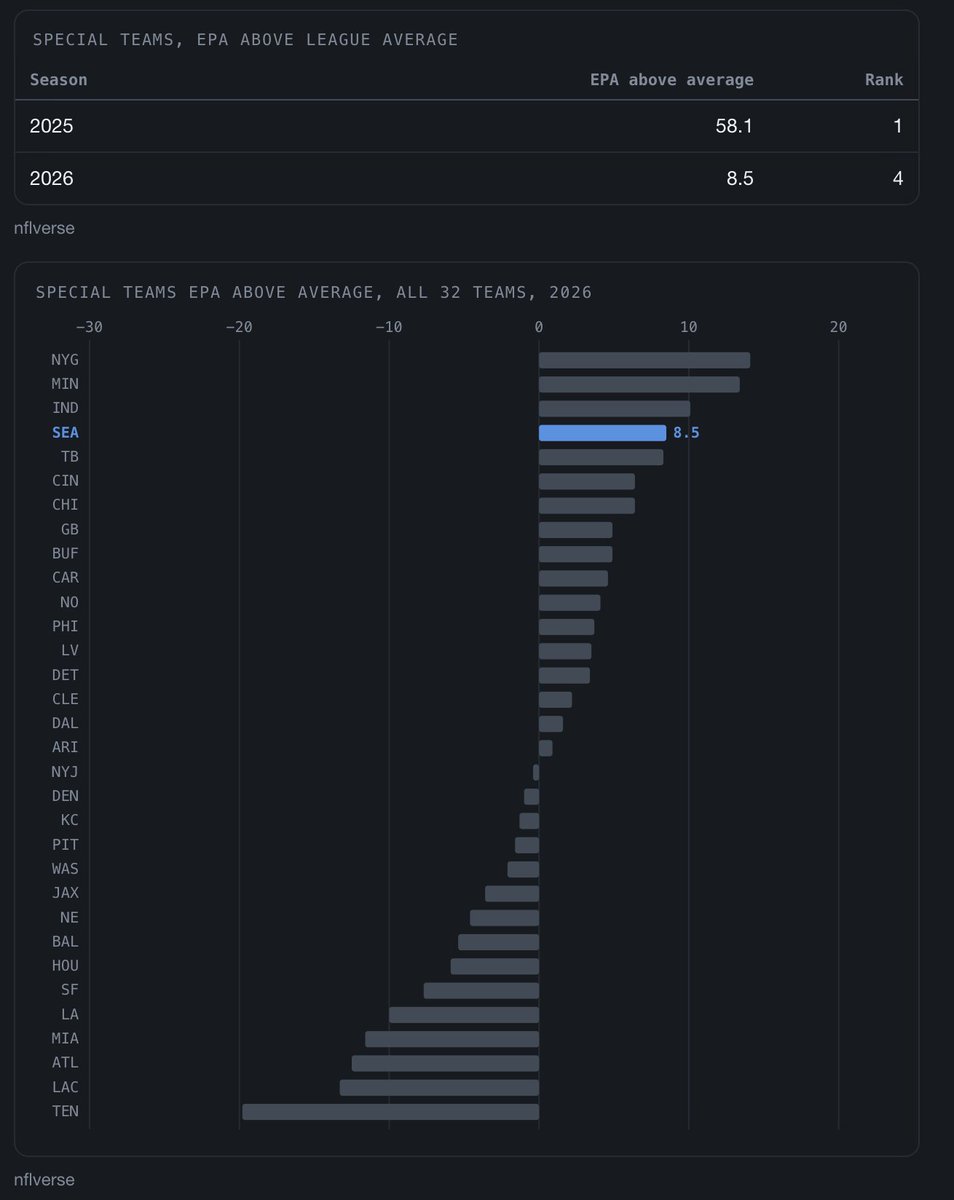Select the 2025 season cell
This screenshot has width=954, height=1200.
(52, 127)
